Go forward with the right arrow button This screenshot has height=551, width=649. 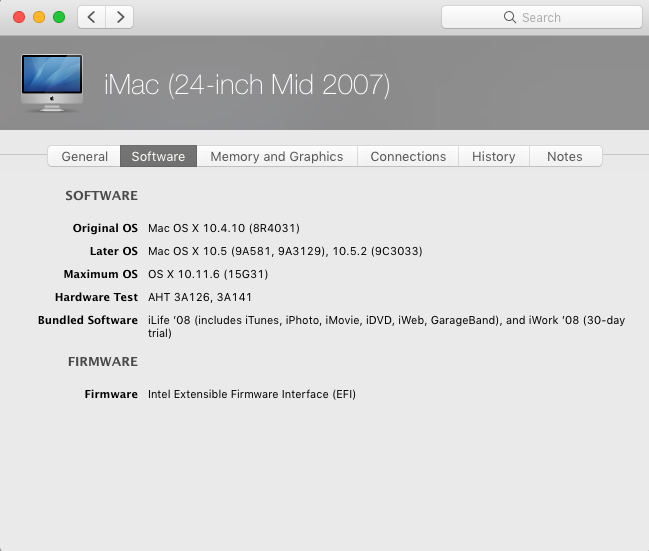120,17
